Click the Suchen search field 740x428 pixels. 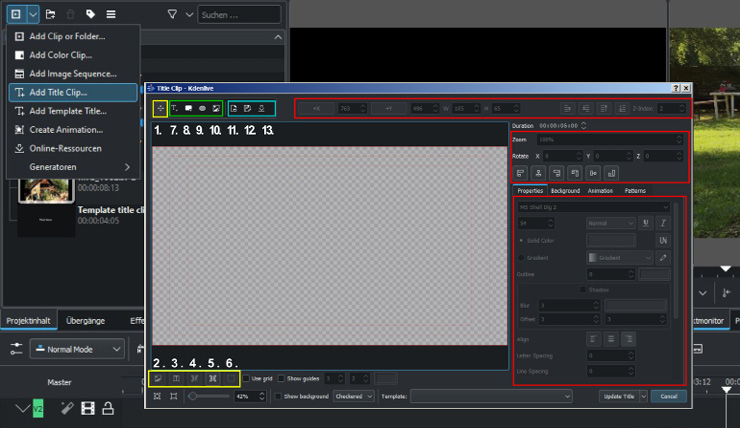[x=238, y=15]
